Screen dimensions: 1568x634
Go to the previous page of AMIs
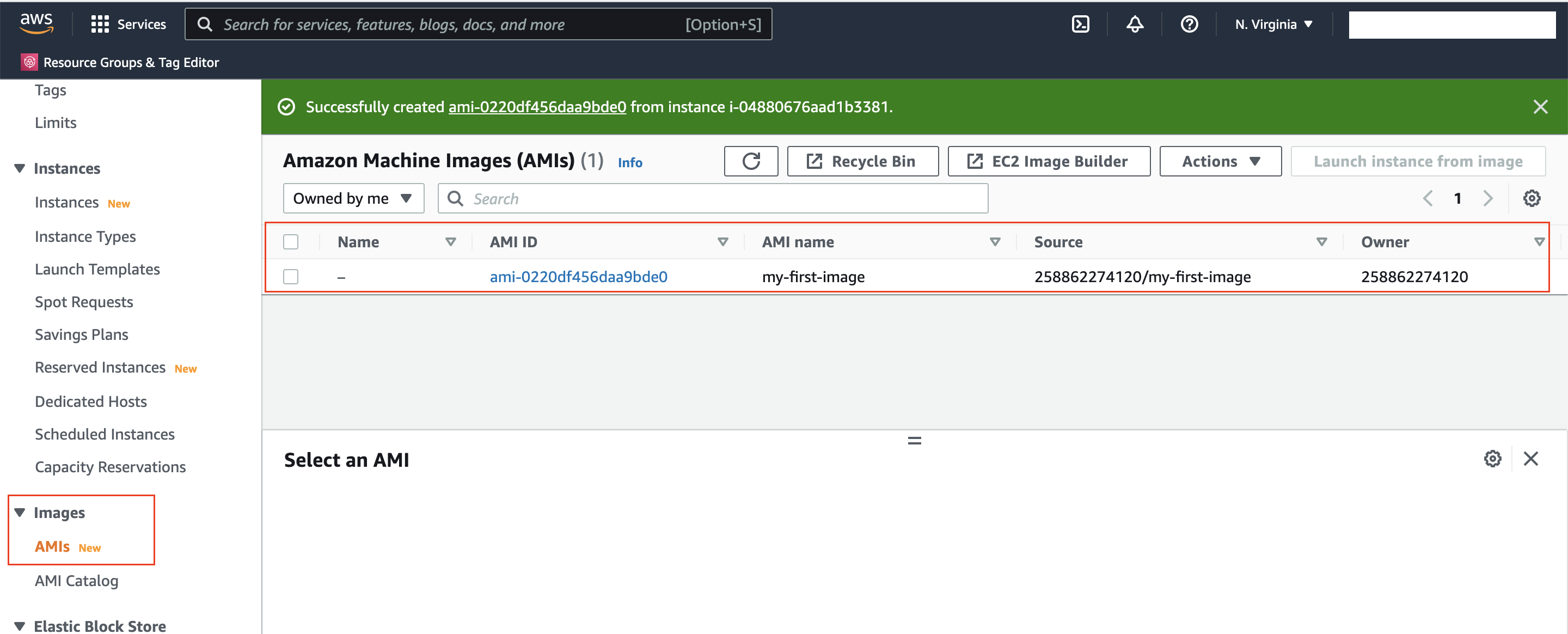1428,199
